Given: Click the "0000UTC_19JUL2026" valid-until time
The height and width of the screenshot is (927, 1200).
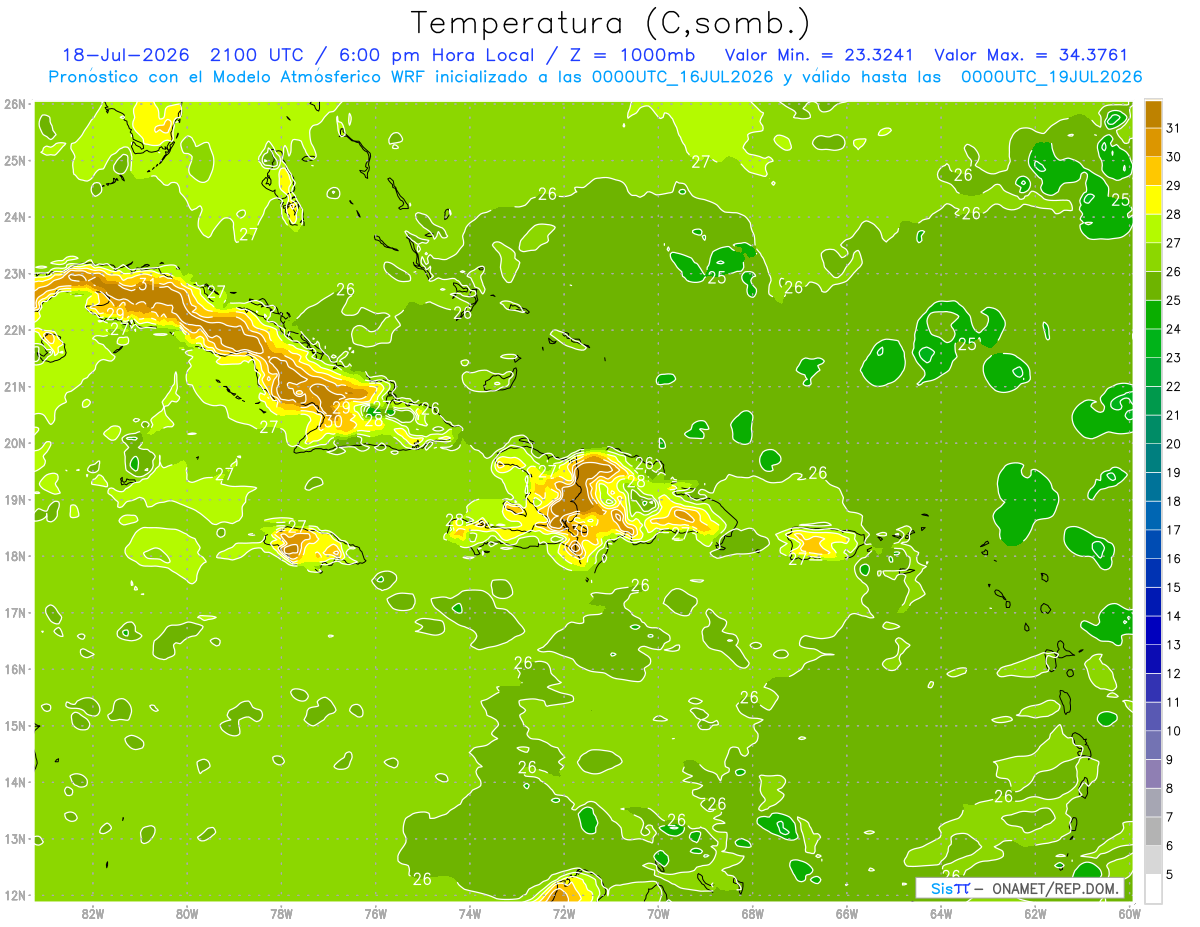Looking at the screenshot, I should [1052, 77].
